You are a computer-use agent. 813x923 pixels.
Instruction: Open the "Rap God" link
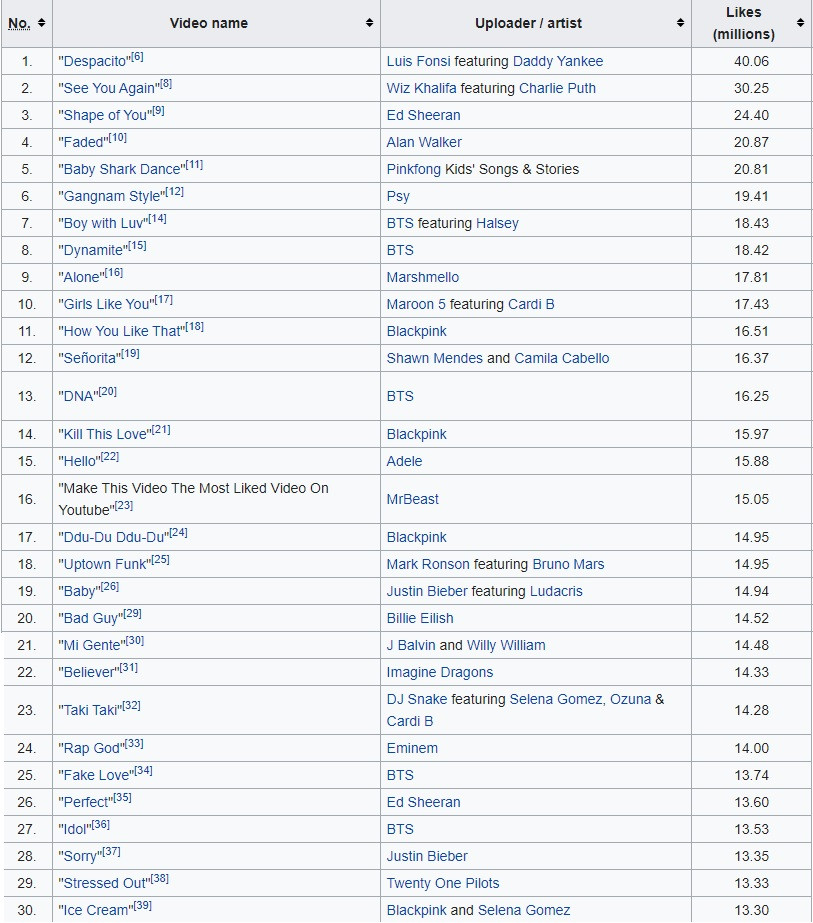[x=91, y=749]
